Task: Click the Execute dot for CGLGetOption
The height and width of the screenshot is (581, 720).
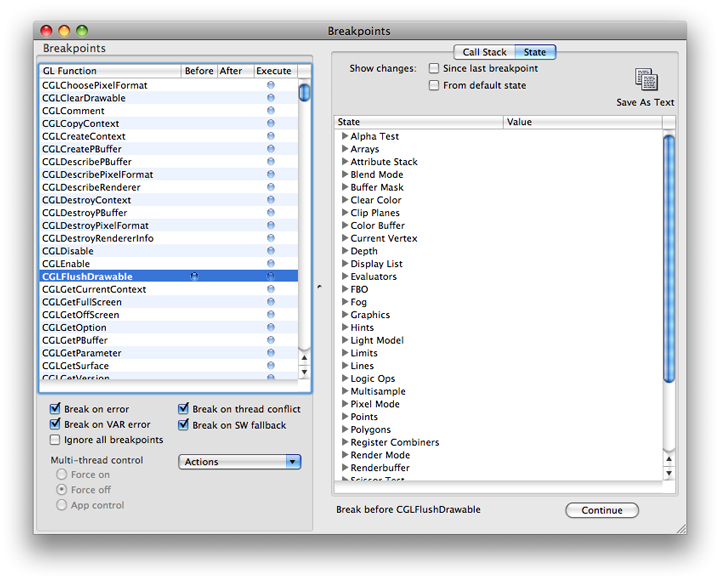Action: click(271, 328)
